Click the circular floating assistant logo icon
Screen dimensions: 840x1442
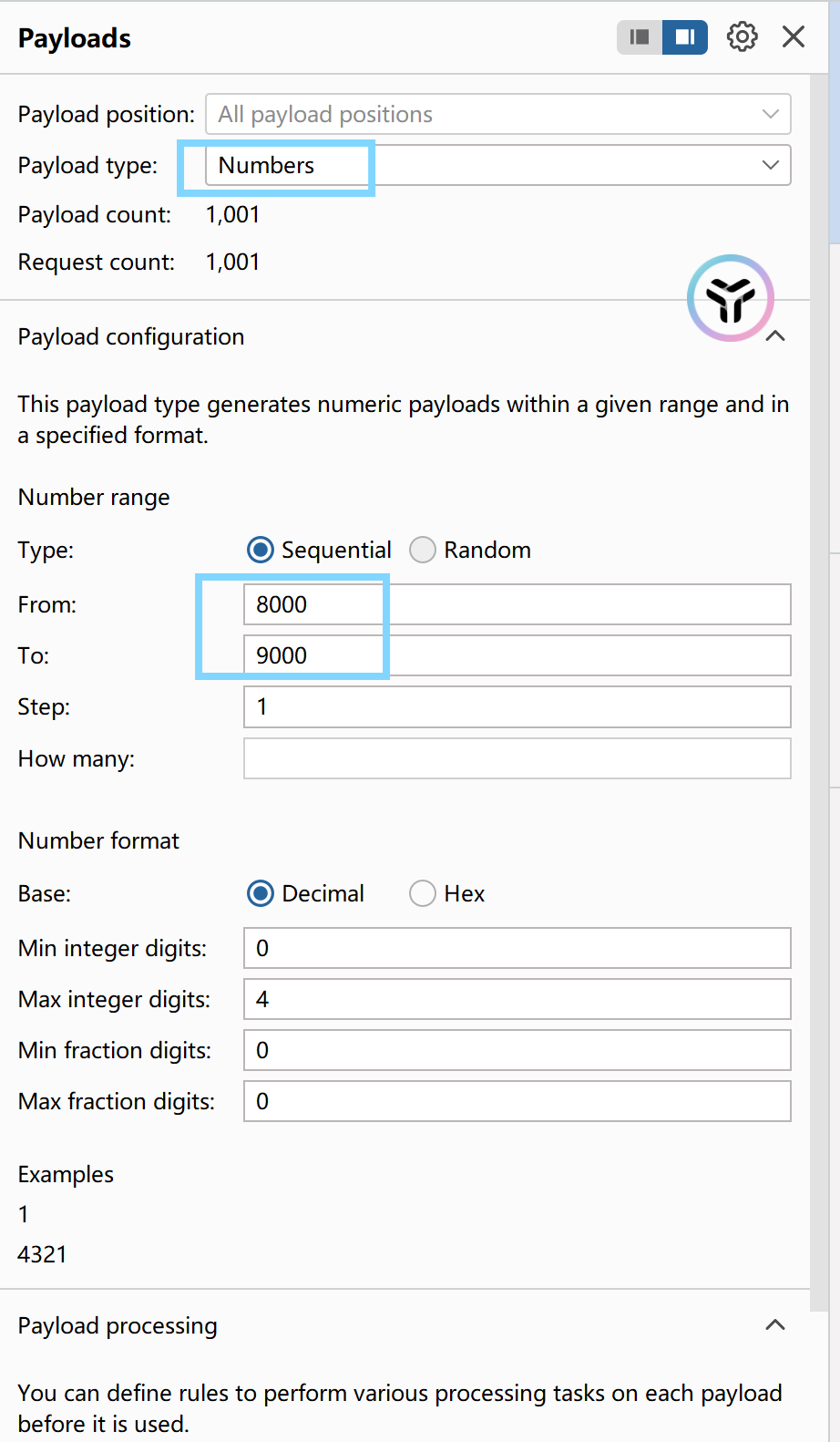(x=731, y=298)
